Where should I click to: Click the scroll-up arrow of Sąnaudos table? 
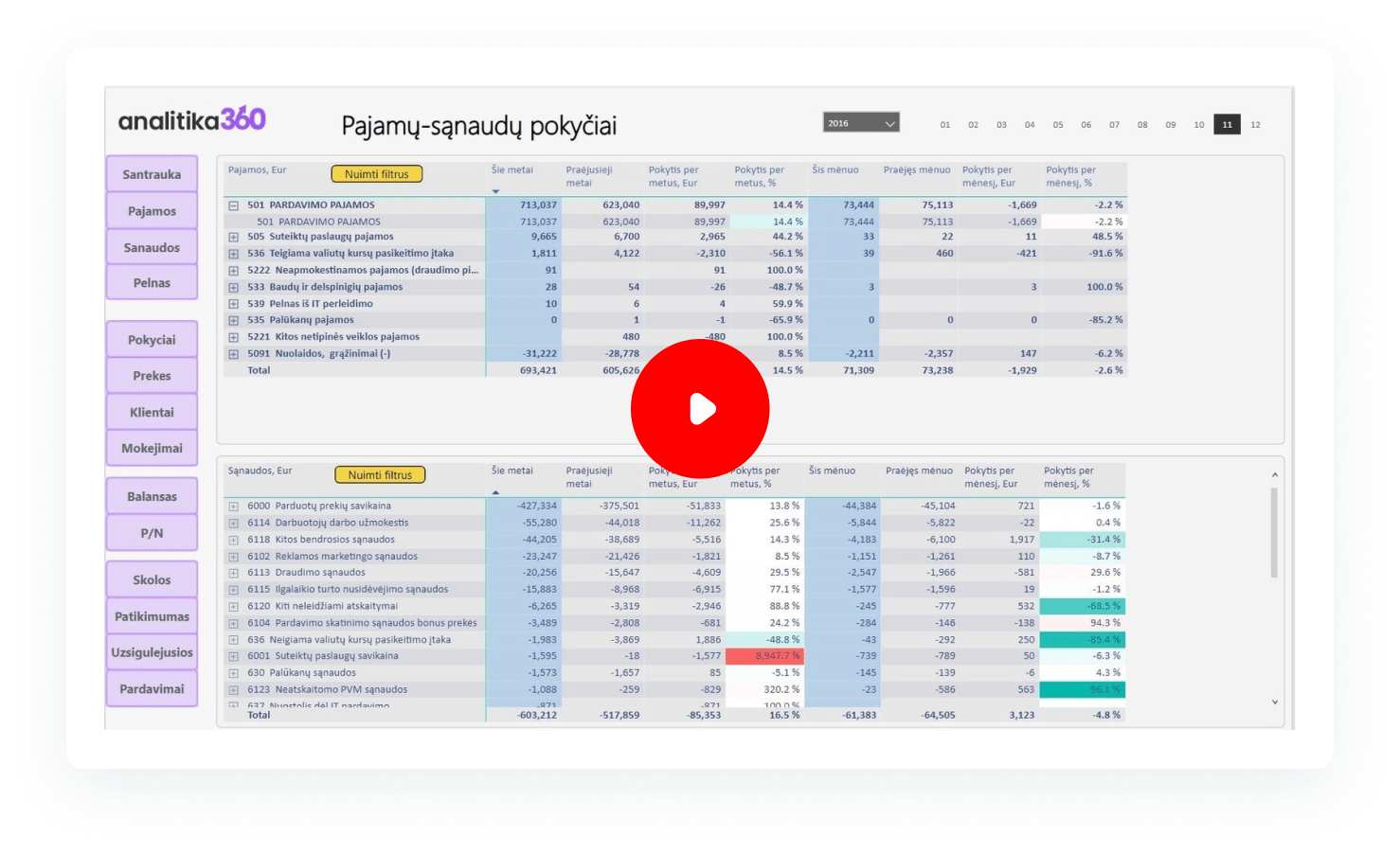(1274, 474)
